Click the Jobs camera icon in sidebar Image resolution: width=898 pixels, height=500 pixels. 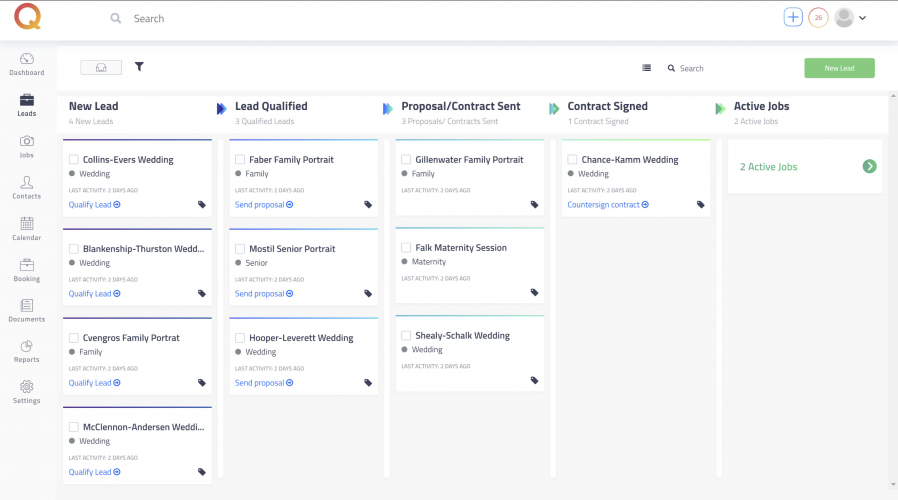tap(26, 146)
